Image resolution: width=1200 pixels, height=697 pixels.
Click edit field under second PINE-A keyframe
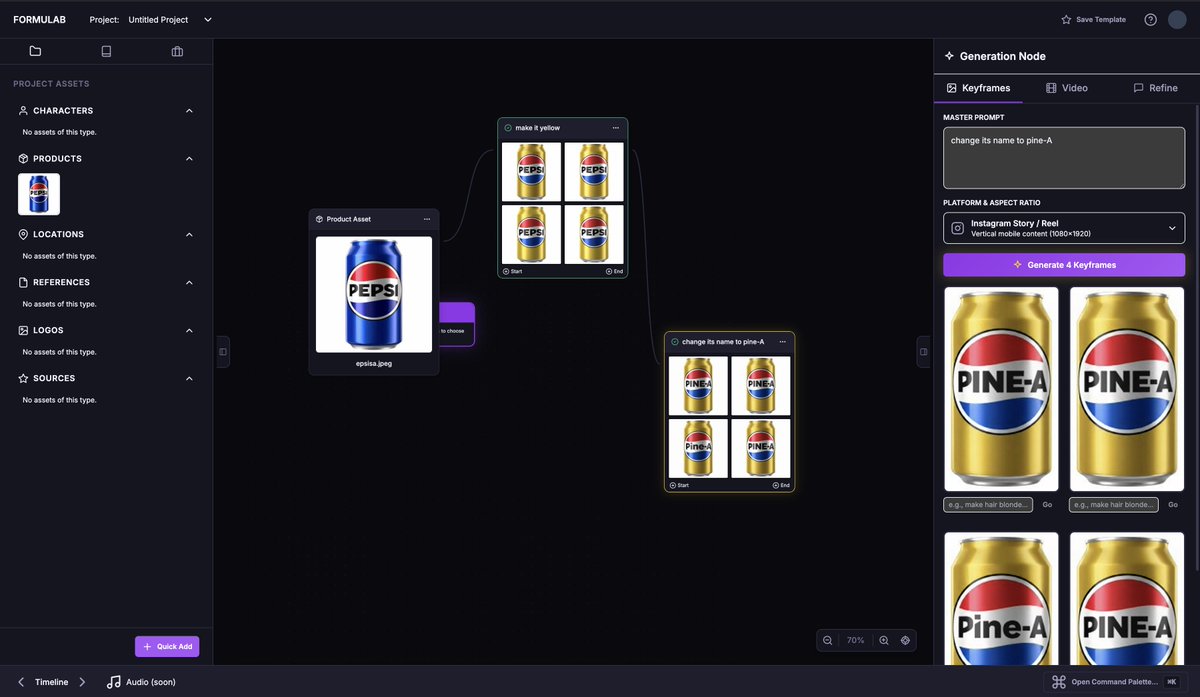[1114, 505]
